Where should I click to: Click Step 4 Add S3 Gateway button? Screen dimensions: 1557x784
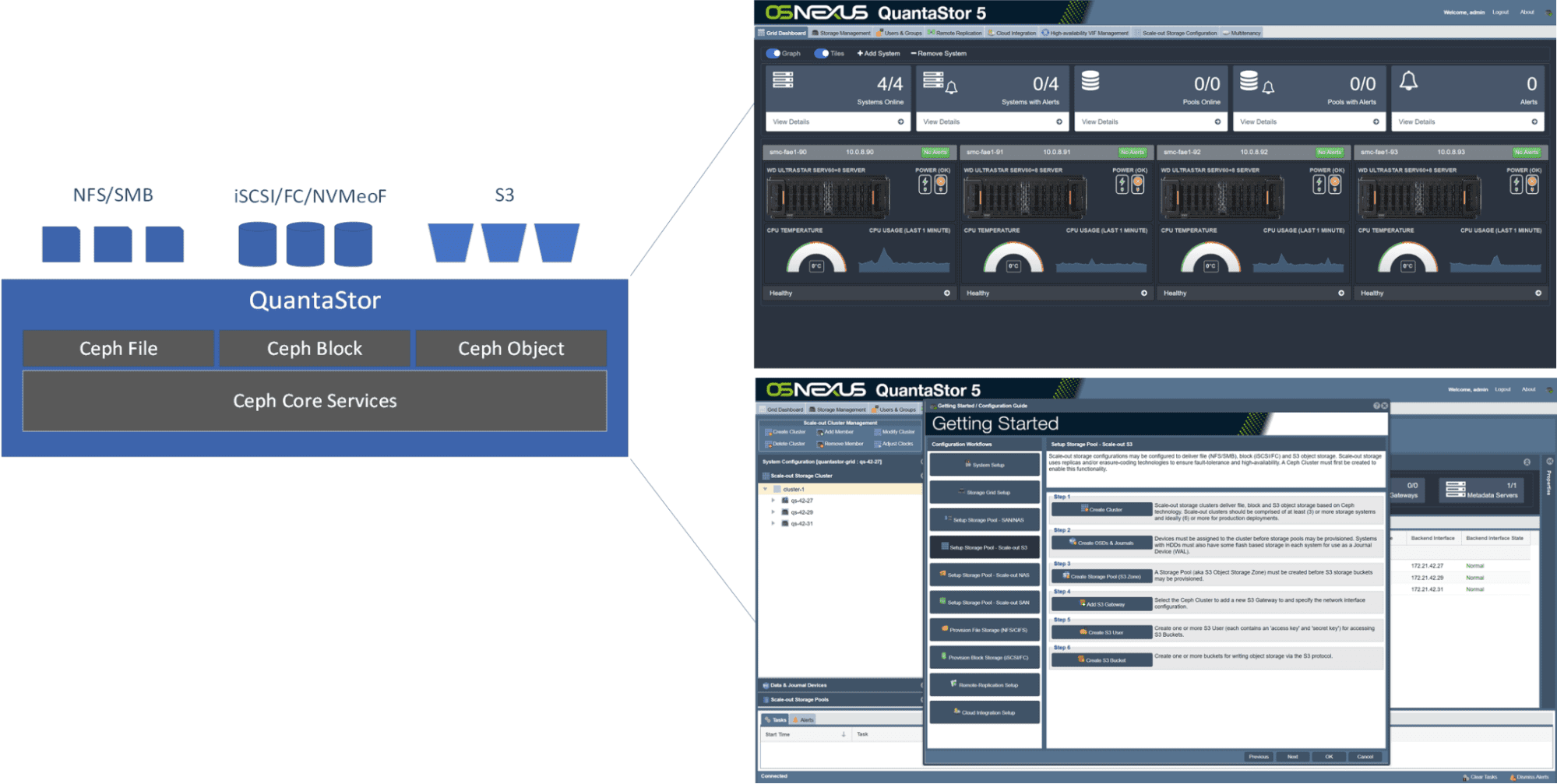[1101, 604]
